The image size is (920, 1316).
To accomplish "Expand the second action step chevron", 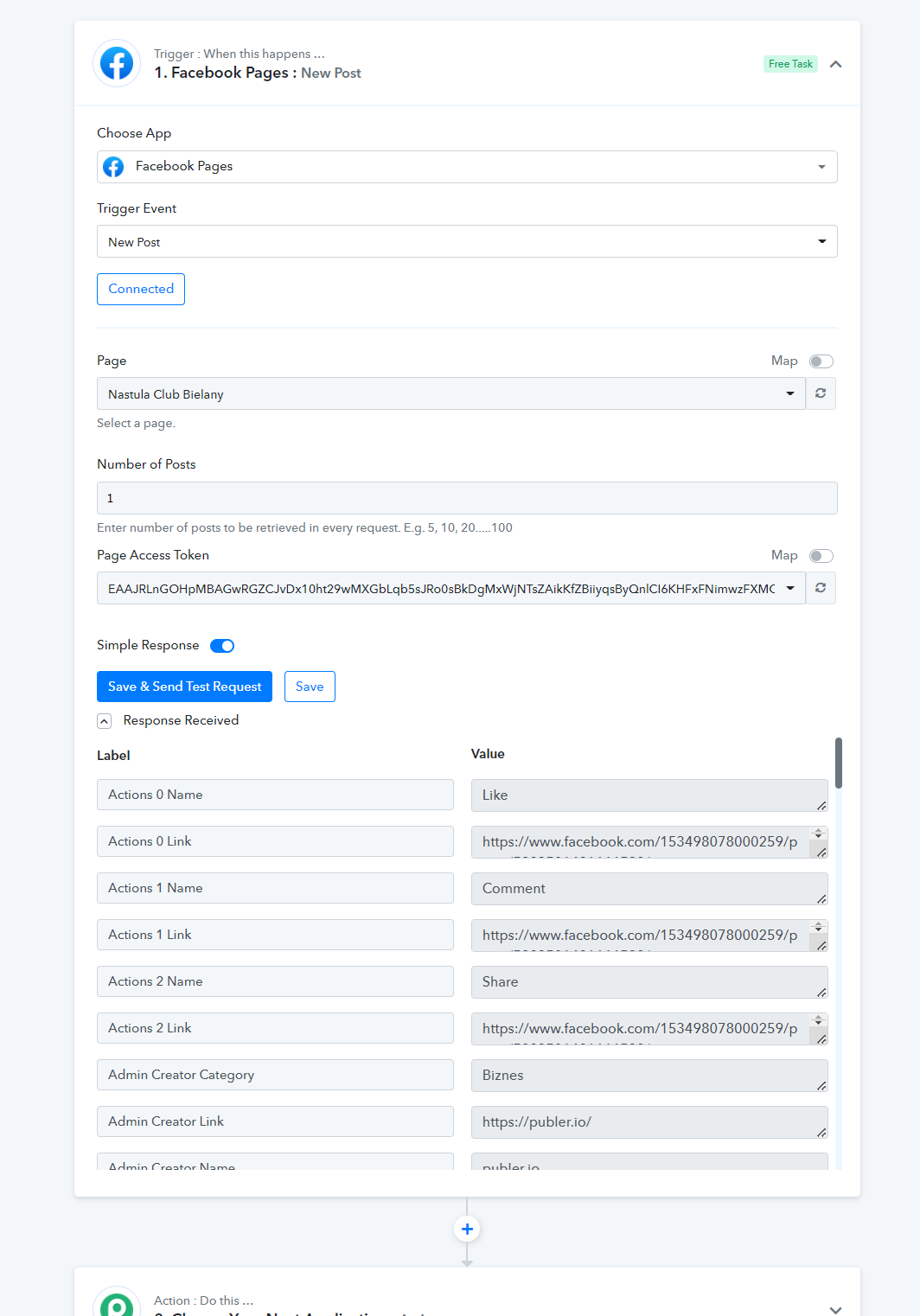I will pos(835,1309).
